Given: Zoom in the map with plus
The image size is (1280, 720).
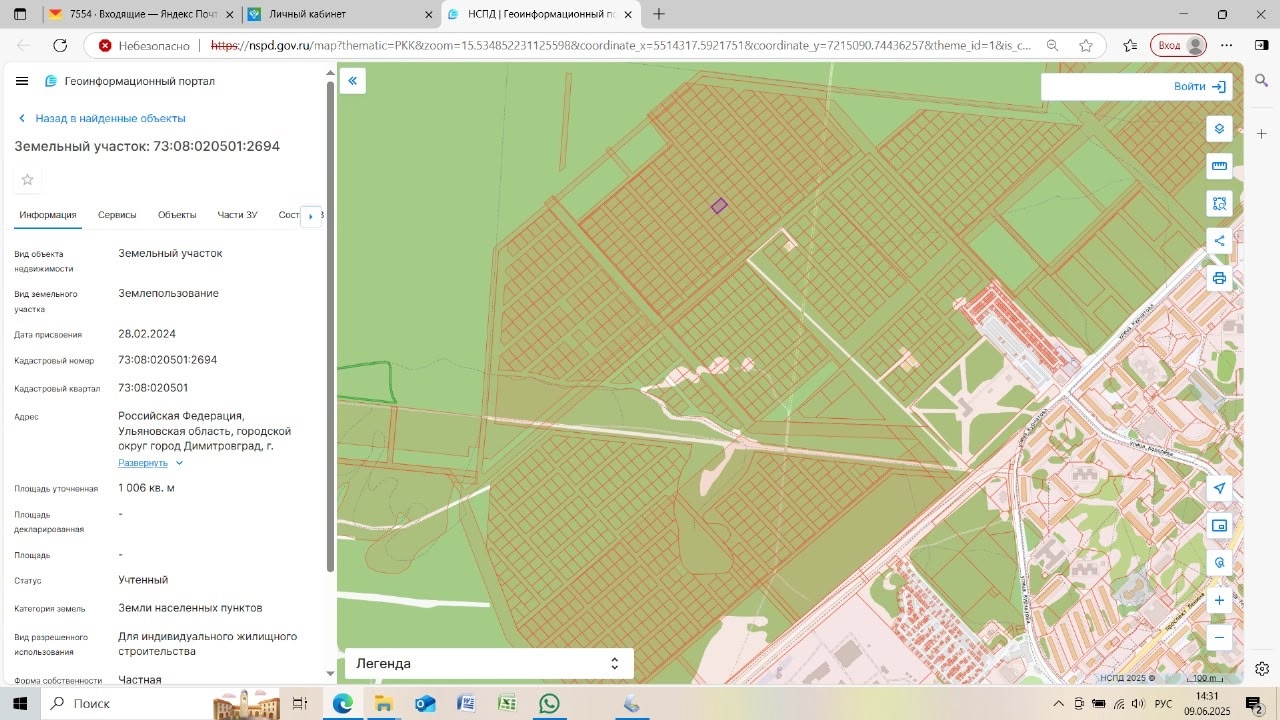Looking at the screenshot, I should pyautogui.click(x=1219, y=600).
